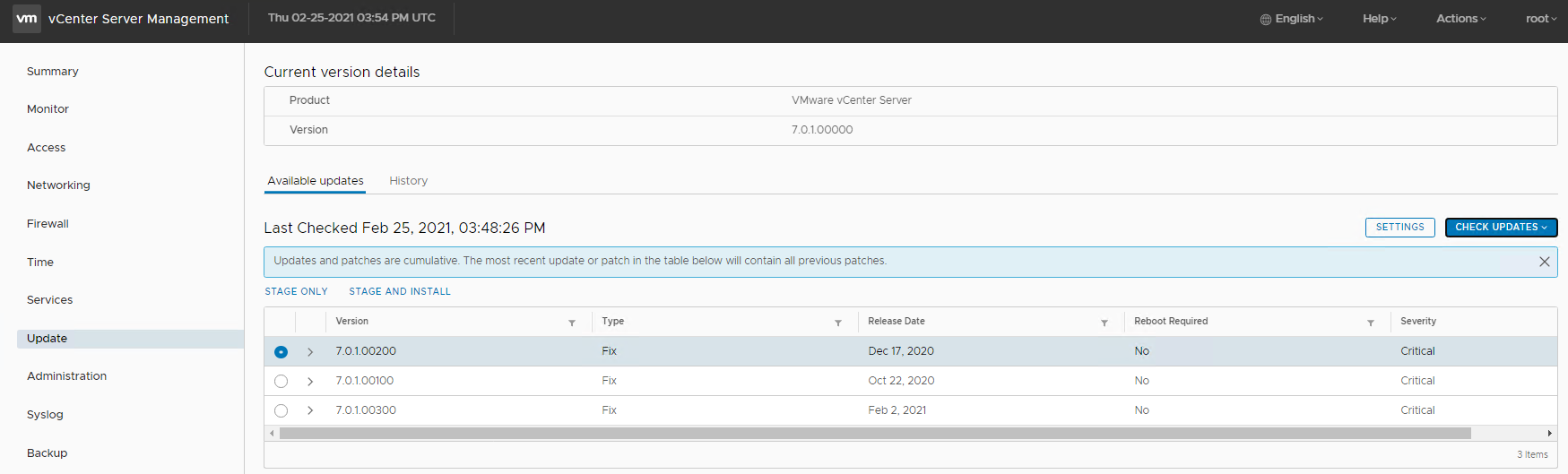Filter the Version column
The height and width of the screenshot is (474, 1568).
(572, 323)
